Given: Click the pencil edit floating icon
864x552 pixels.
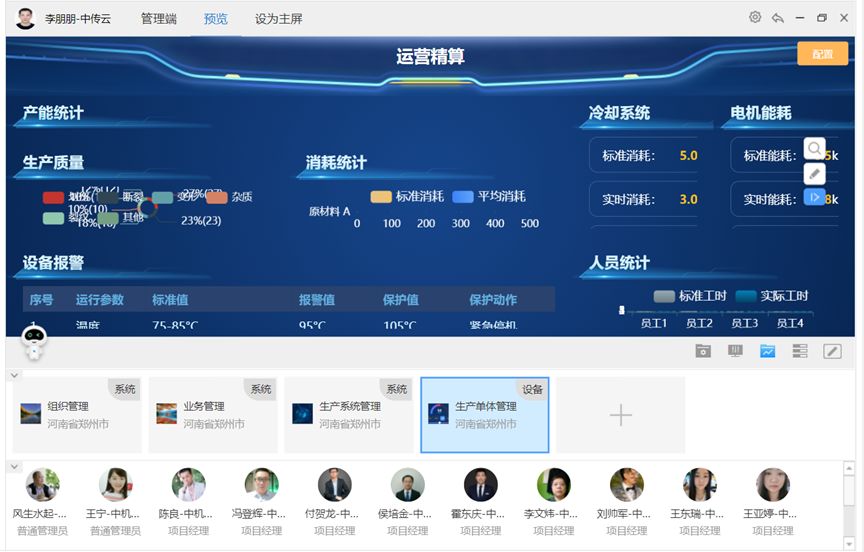Looking at the screenshot, I should pos(815,173).
